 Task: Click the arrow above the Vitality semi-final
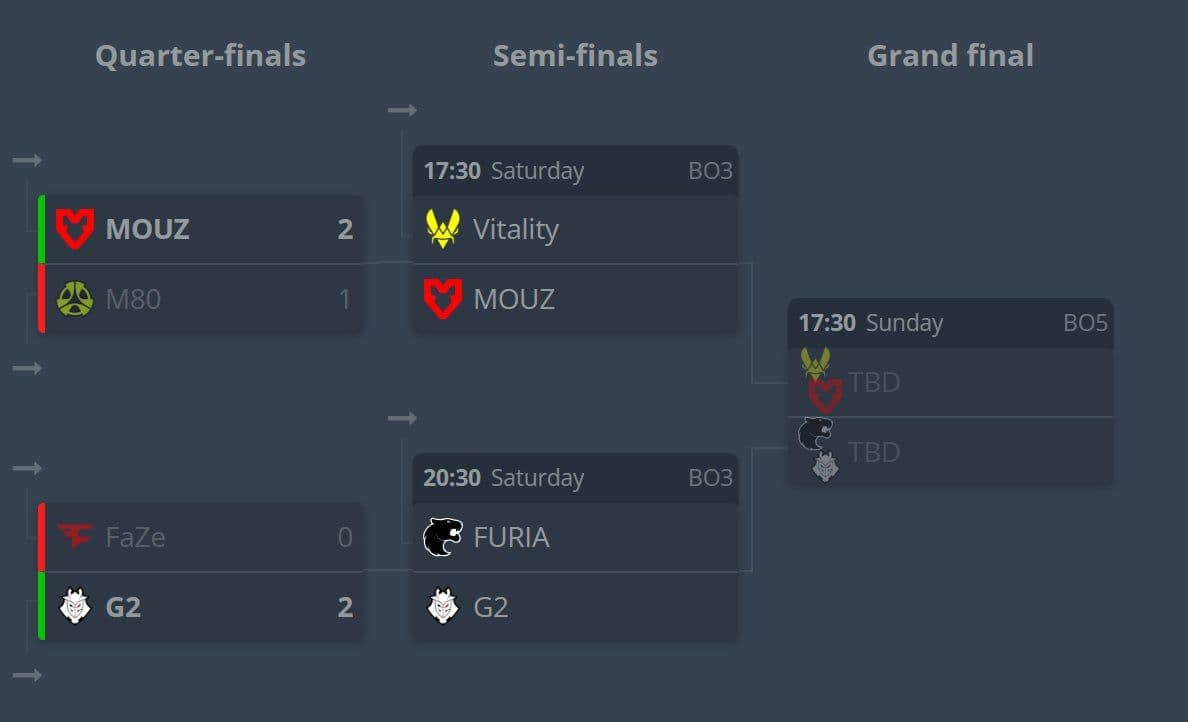coord(402,111)
